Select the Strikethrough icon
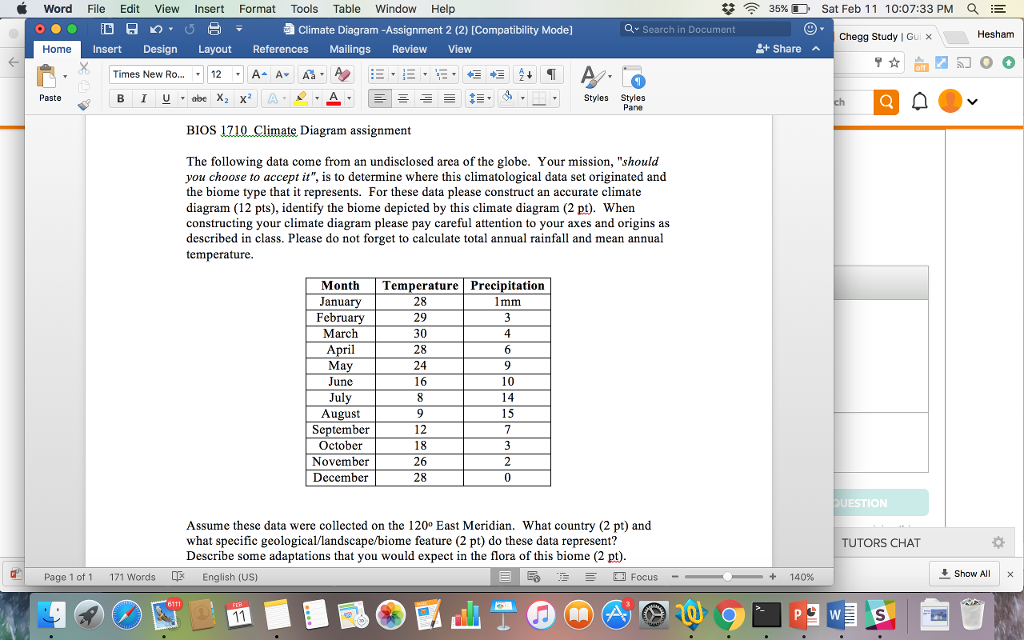1024x640 pixels. point(197,98)
